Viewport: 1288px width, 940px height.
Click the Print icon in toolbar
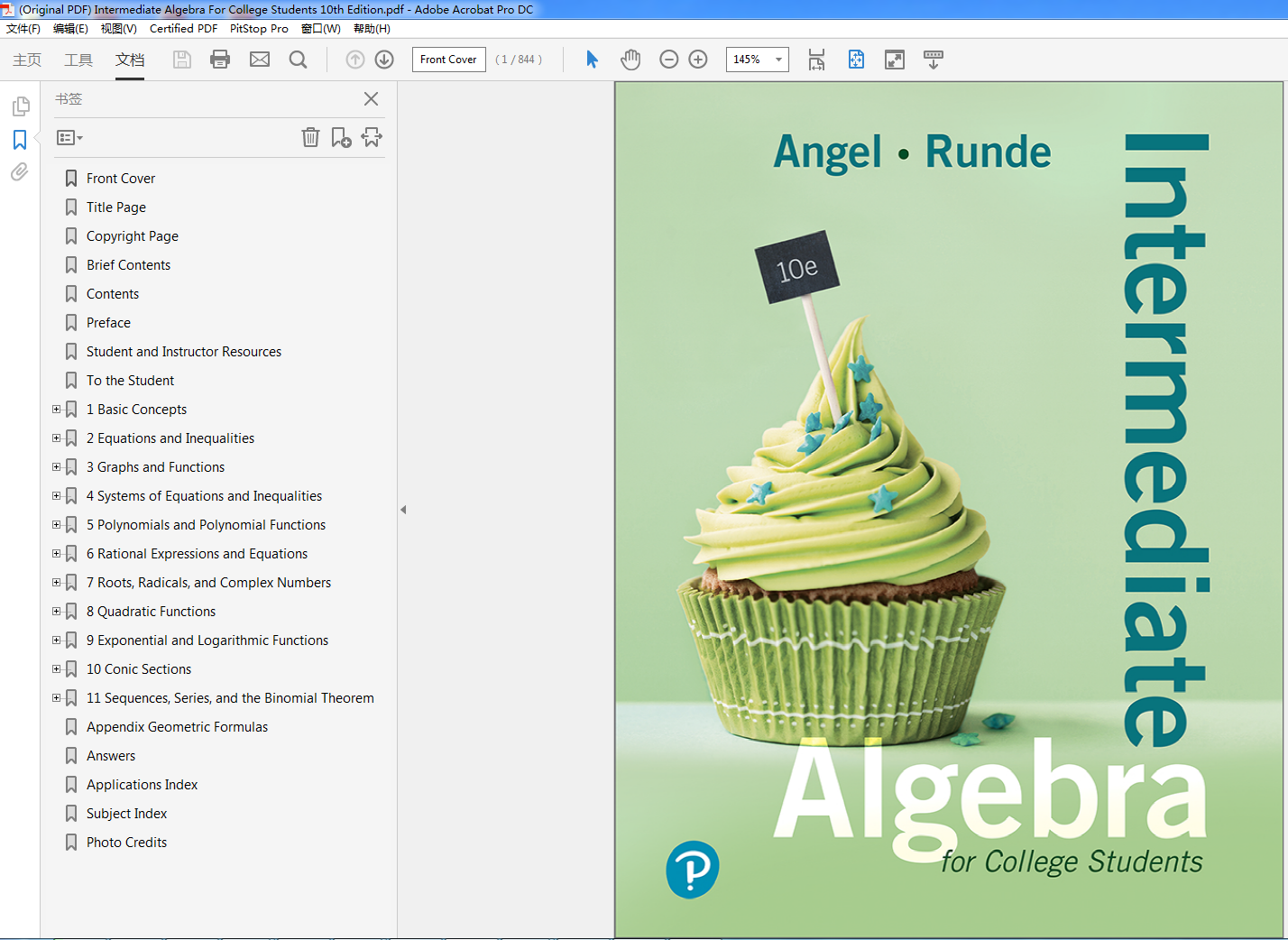pos(220,60)
